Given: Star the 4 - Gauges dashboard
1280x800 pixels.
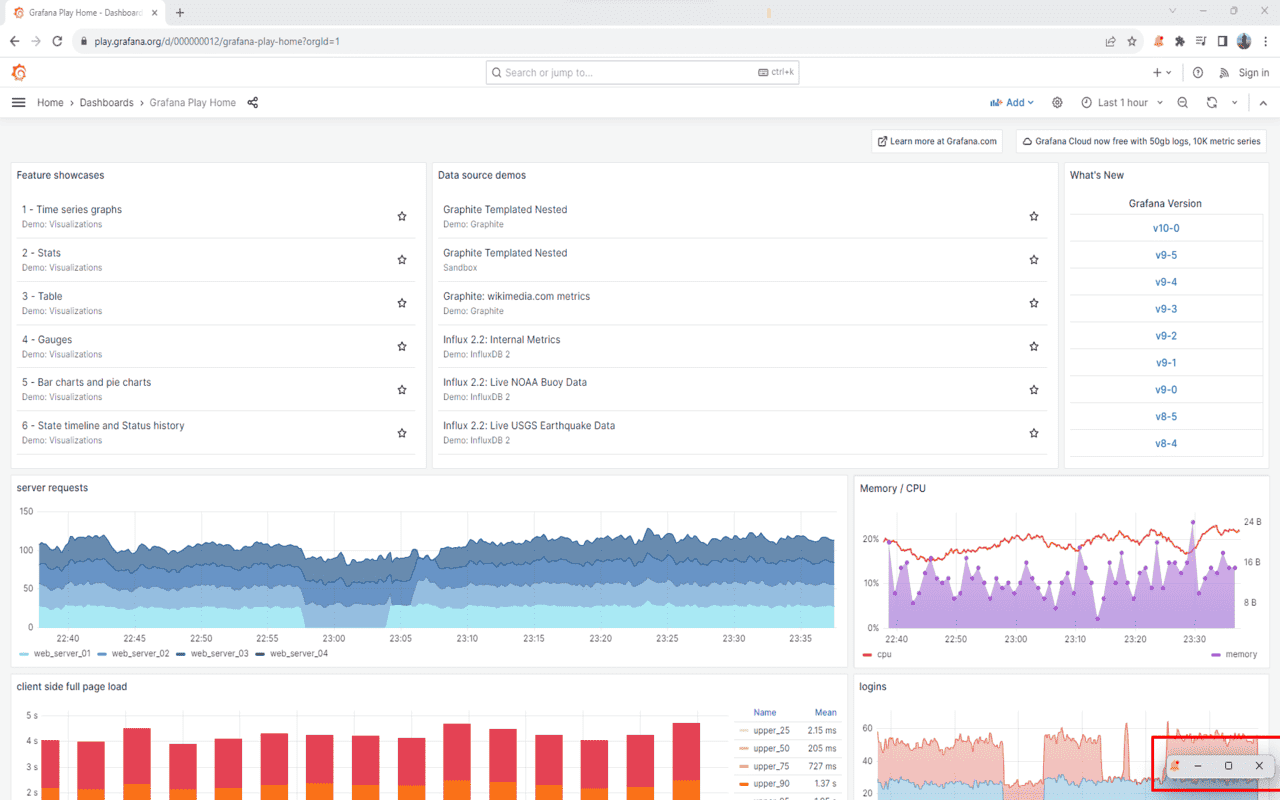Looking at the screenshot, I should (x=402, y=346).
